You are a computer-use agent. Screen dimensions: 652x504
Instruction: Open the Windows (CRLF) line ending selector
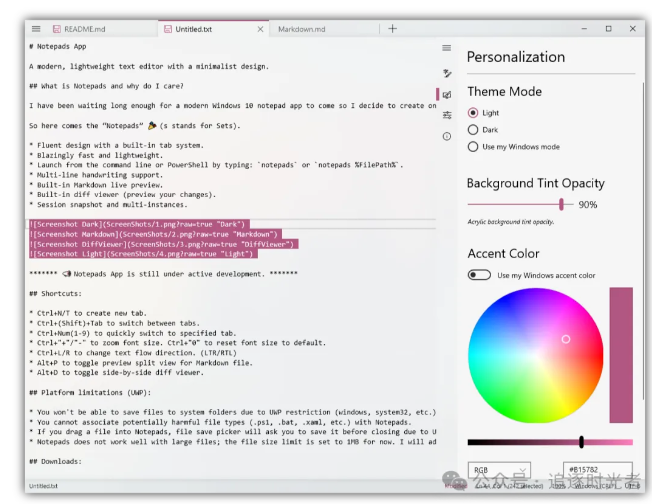[595, 486]
